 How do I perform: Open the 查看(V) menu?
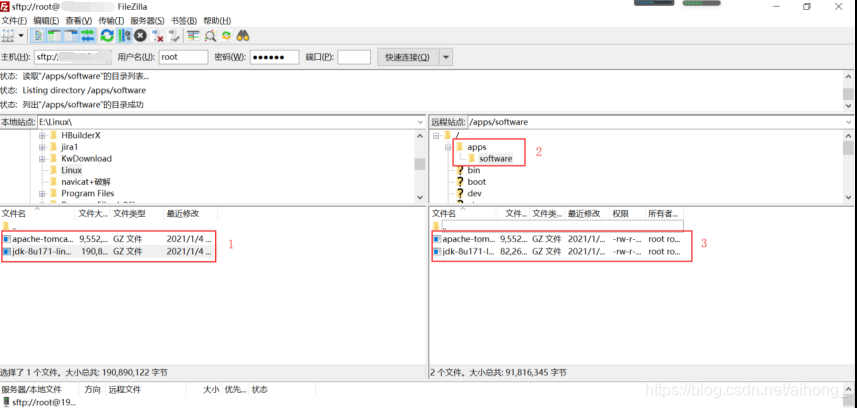pyautogui.click(x=79, y=21)
